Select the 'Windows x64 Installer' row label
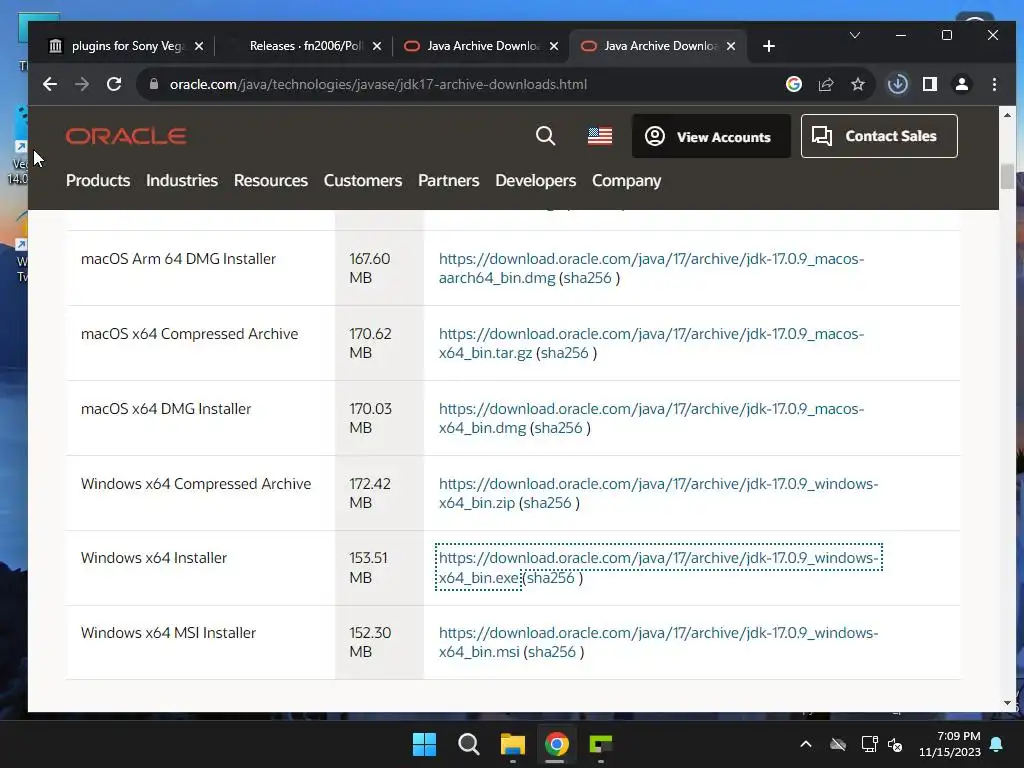1024x768 pixels. pos(153,558)
